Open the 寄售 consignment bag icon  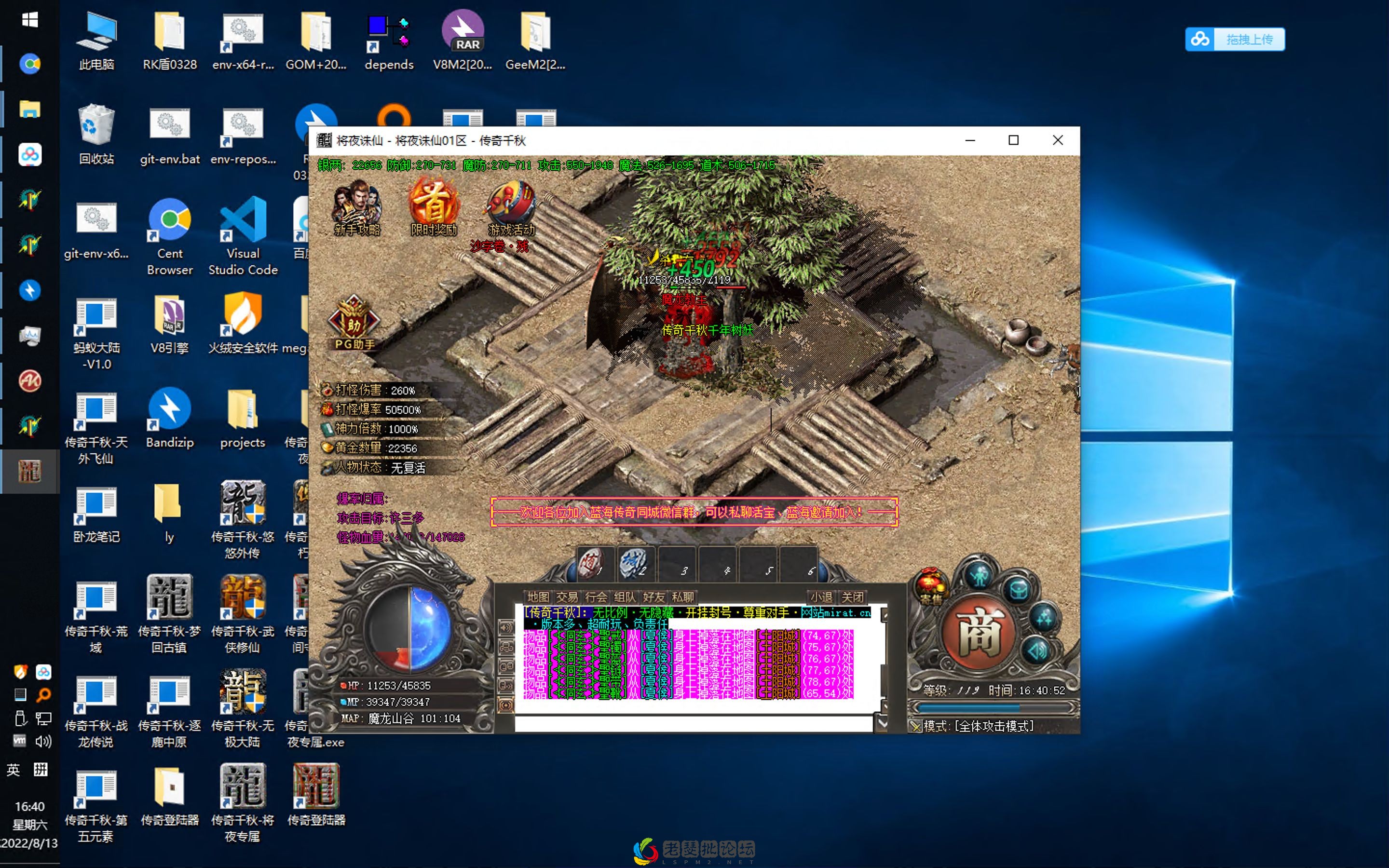pos(930,585)
